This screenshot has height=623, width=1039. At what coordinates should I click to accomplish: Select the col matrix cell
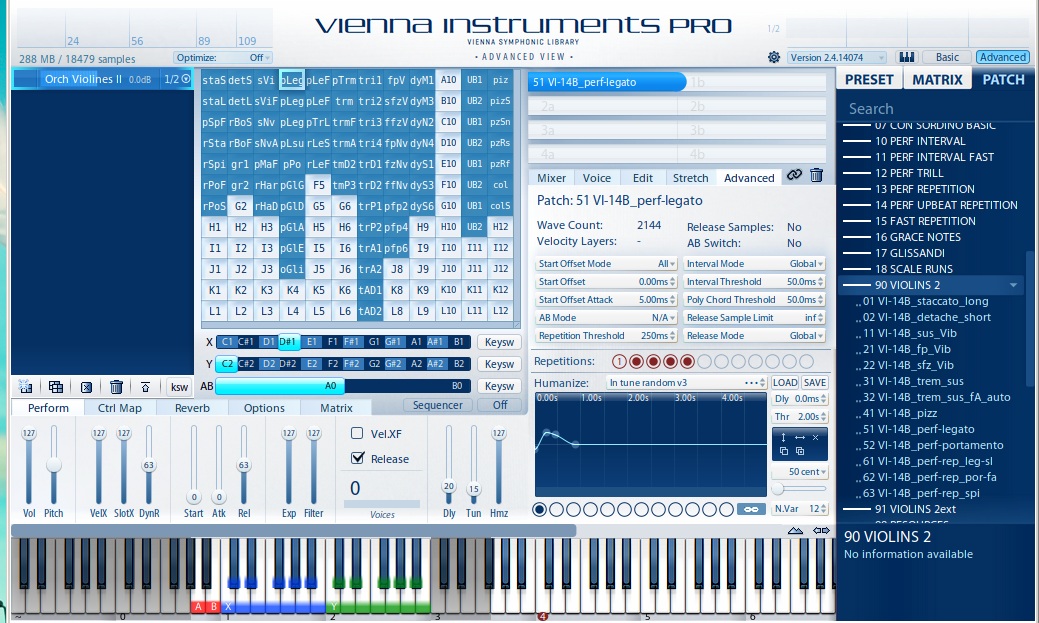(x=500, y=185)
